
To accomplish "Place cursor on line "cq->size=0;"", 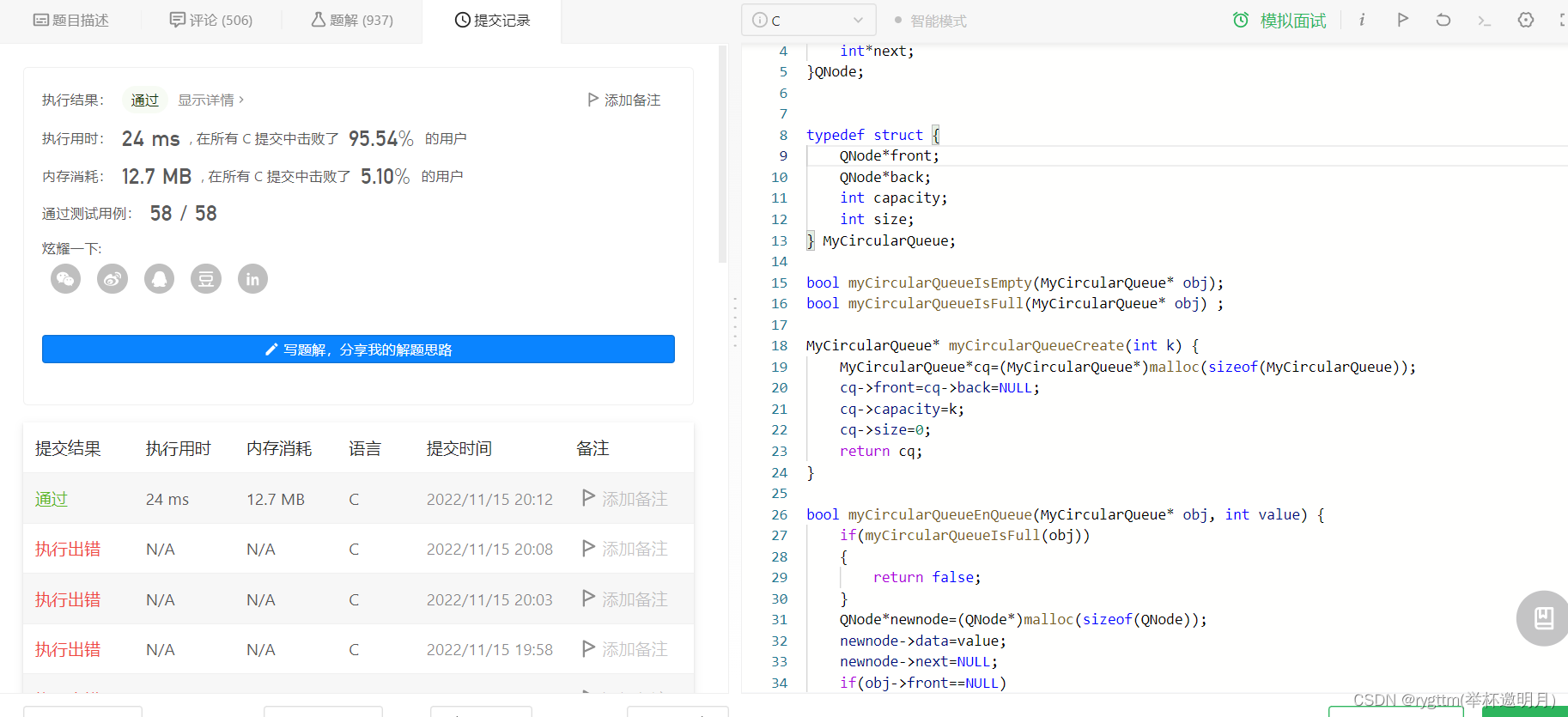I will pos(885,429).
